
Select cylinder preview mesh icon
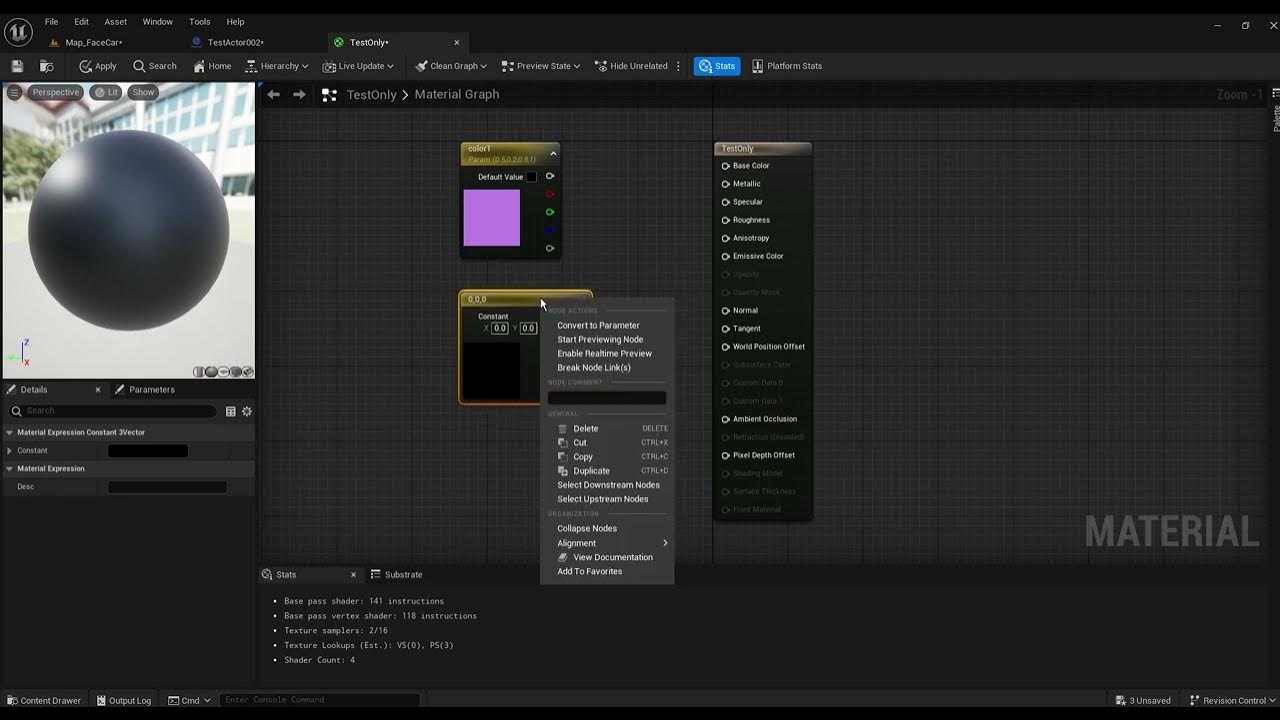click(x=200, y=372)
